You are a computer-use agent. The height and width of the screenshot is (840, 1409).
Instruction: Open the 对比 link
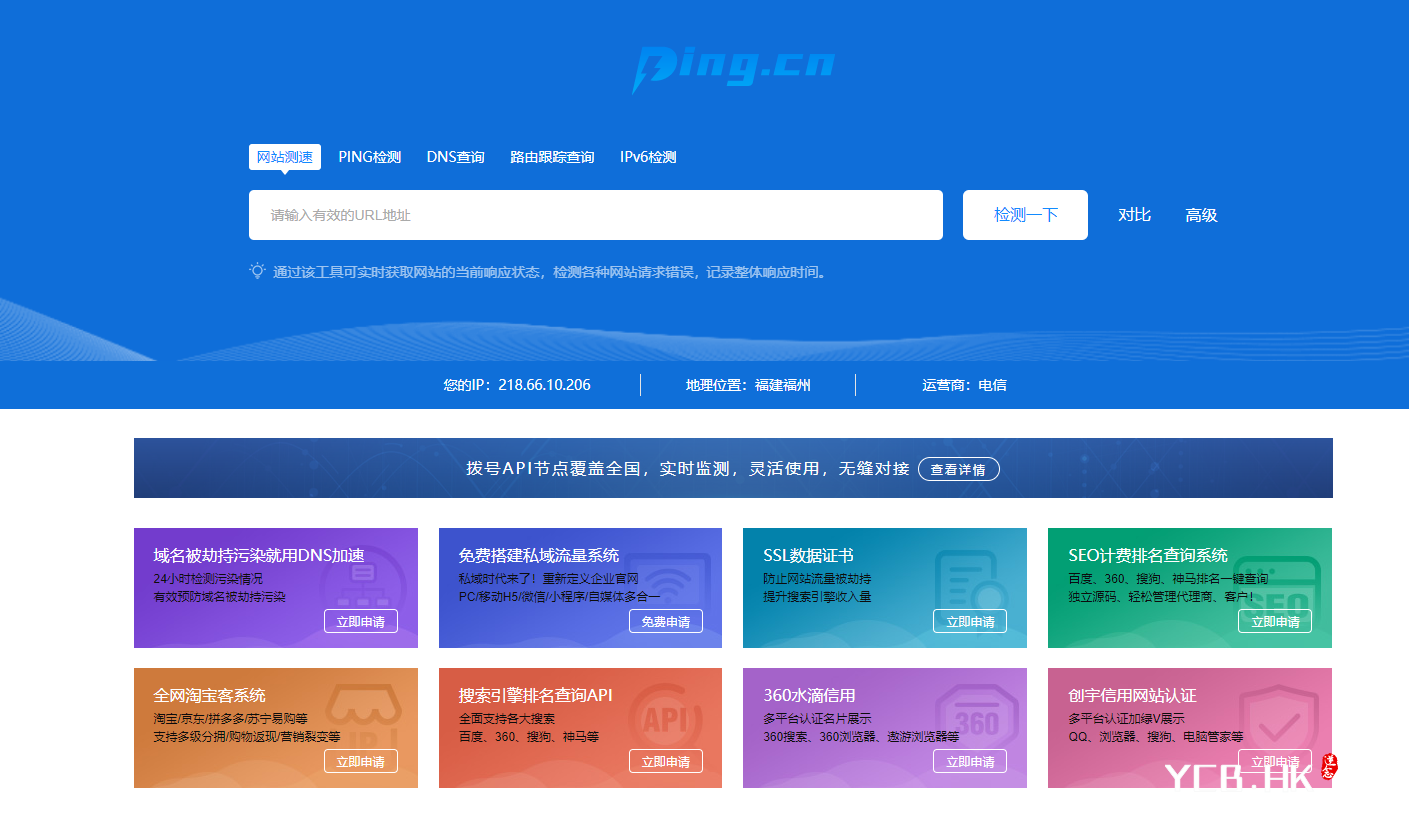coord(1134,215)
